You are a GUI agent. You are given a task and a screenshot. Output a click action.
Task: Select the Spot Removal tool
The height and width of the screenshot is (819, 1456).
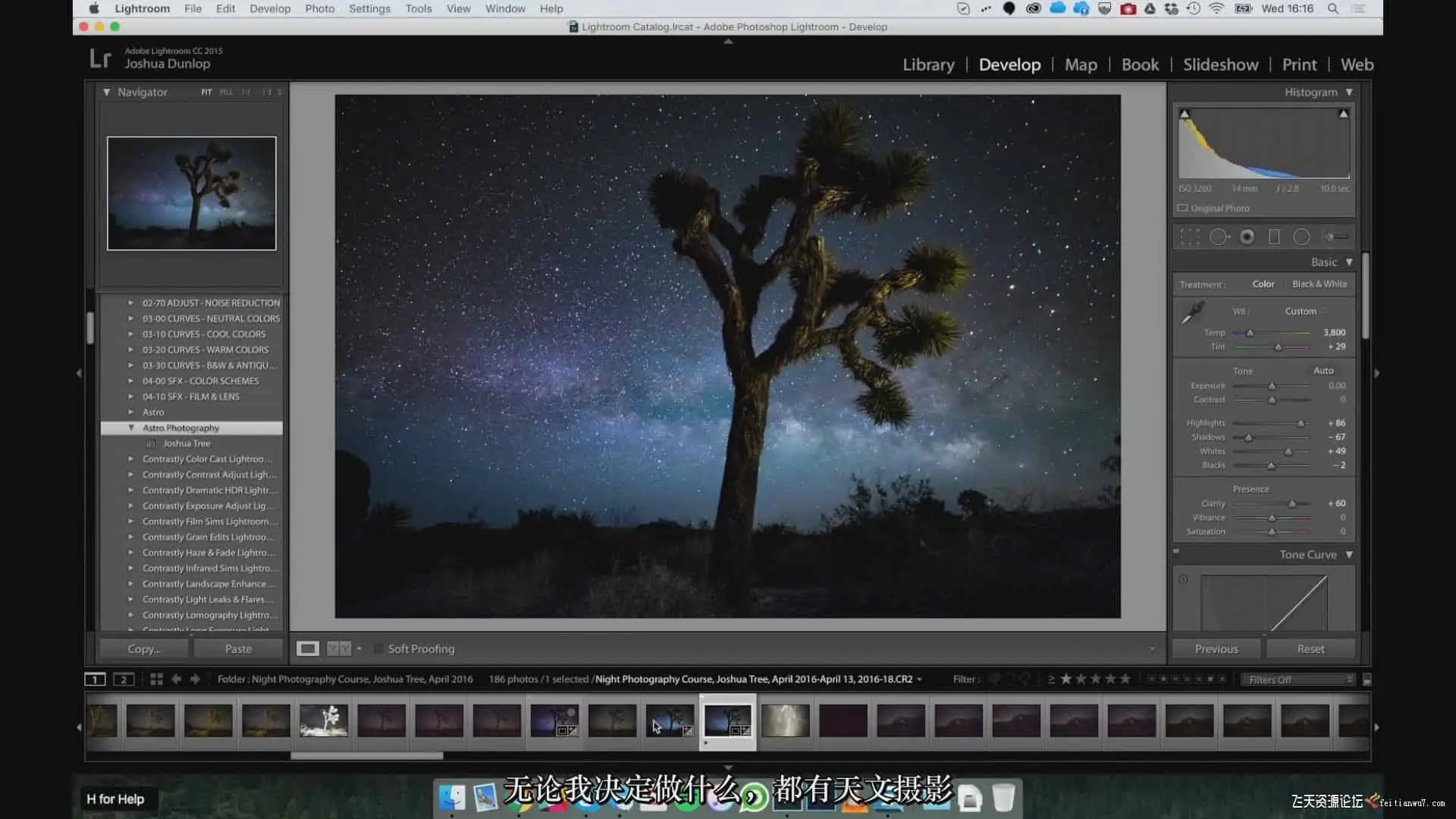click(x=1219, y=237)
